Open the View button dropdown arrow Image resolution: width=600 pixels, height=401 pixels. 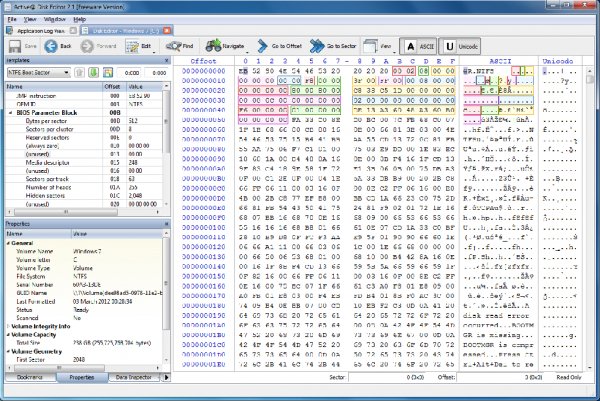point(394,52)
